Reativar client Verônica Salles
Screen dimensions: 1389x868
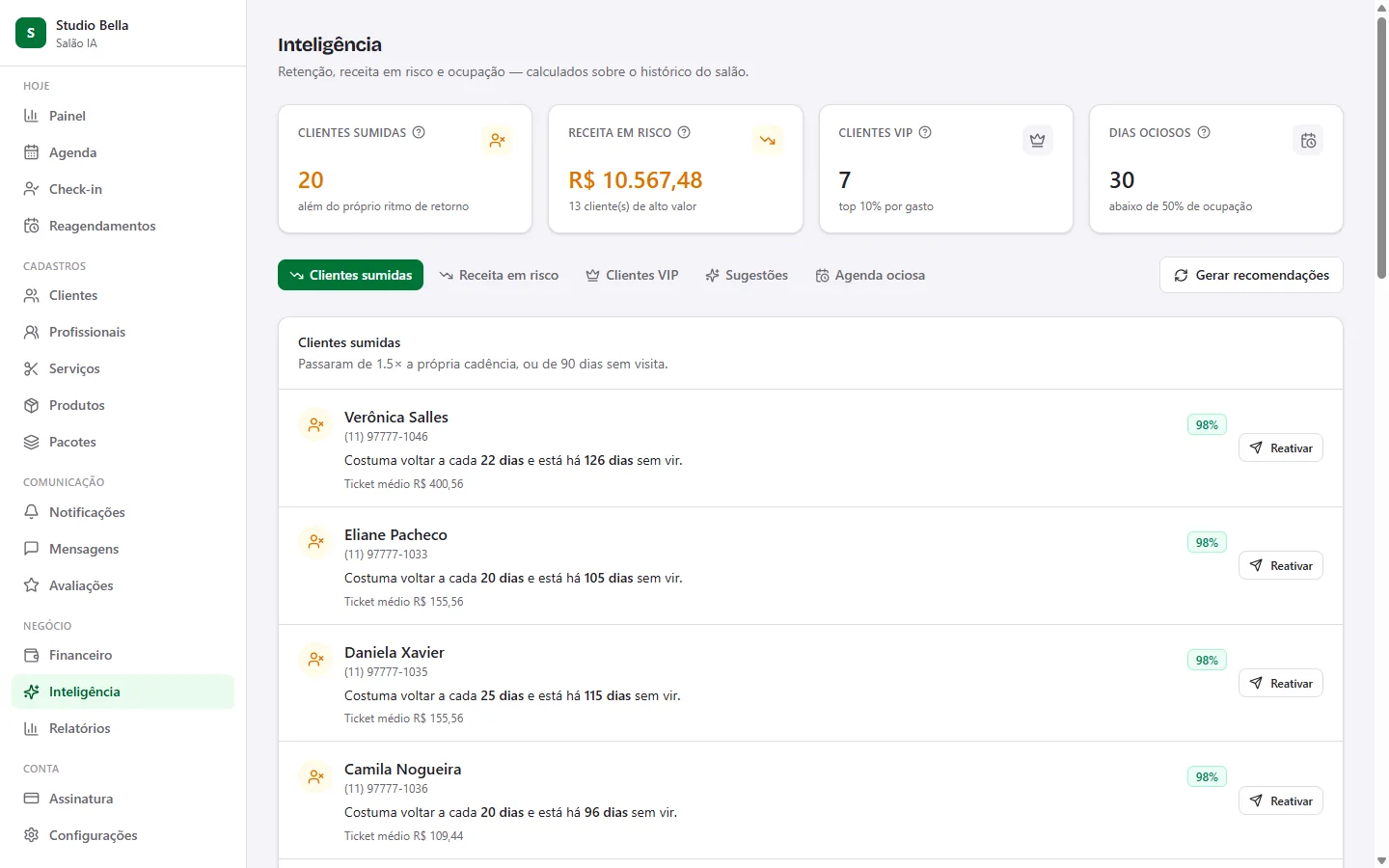[1281, 448]
